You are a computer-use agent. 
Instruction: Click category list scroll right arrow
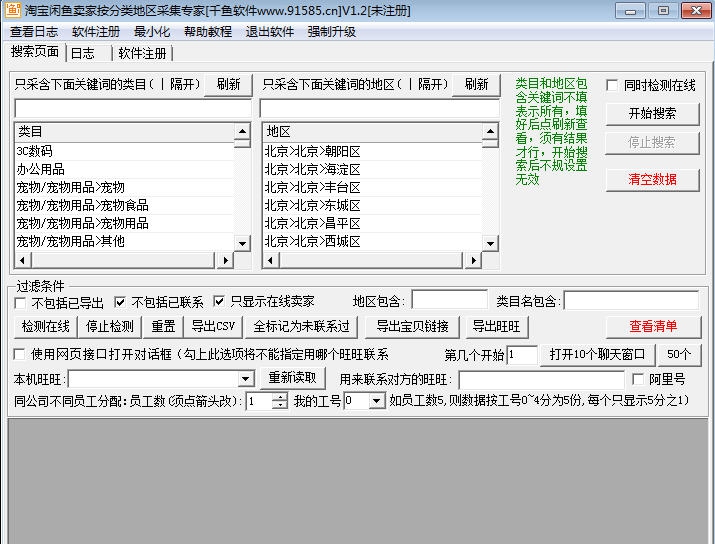point(225,260)
